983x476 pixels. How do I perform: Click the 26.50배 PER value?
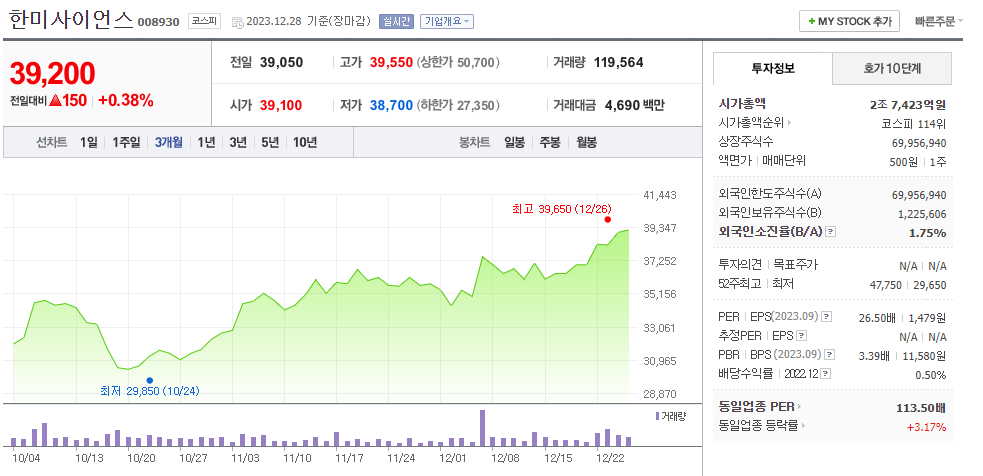pyautogui.click(x=877, y=319)
